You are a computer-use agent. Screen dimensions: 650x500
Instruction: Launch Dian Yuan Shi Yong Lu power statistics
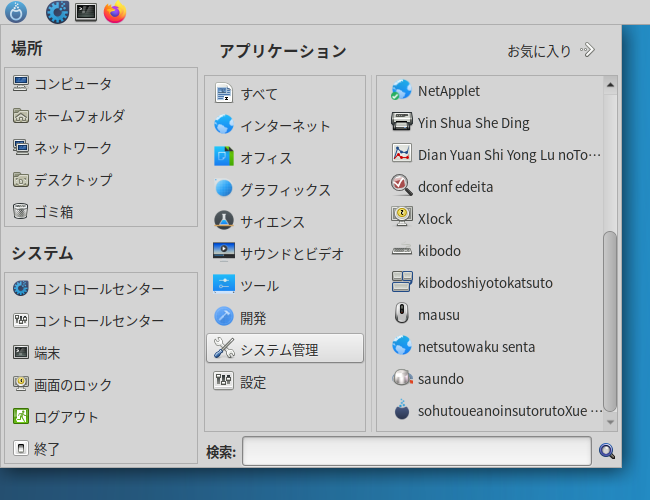point(495,155)
